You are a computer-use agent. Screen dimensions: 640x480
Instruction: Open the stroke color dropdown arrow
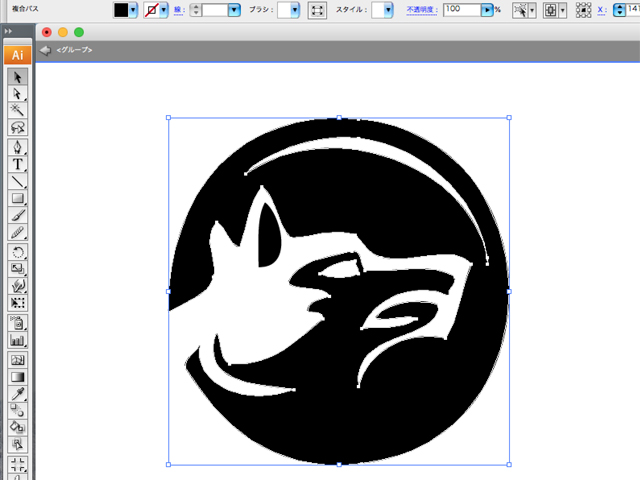pos(164,10)
